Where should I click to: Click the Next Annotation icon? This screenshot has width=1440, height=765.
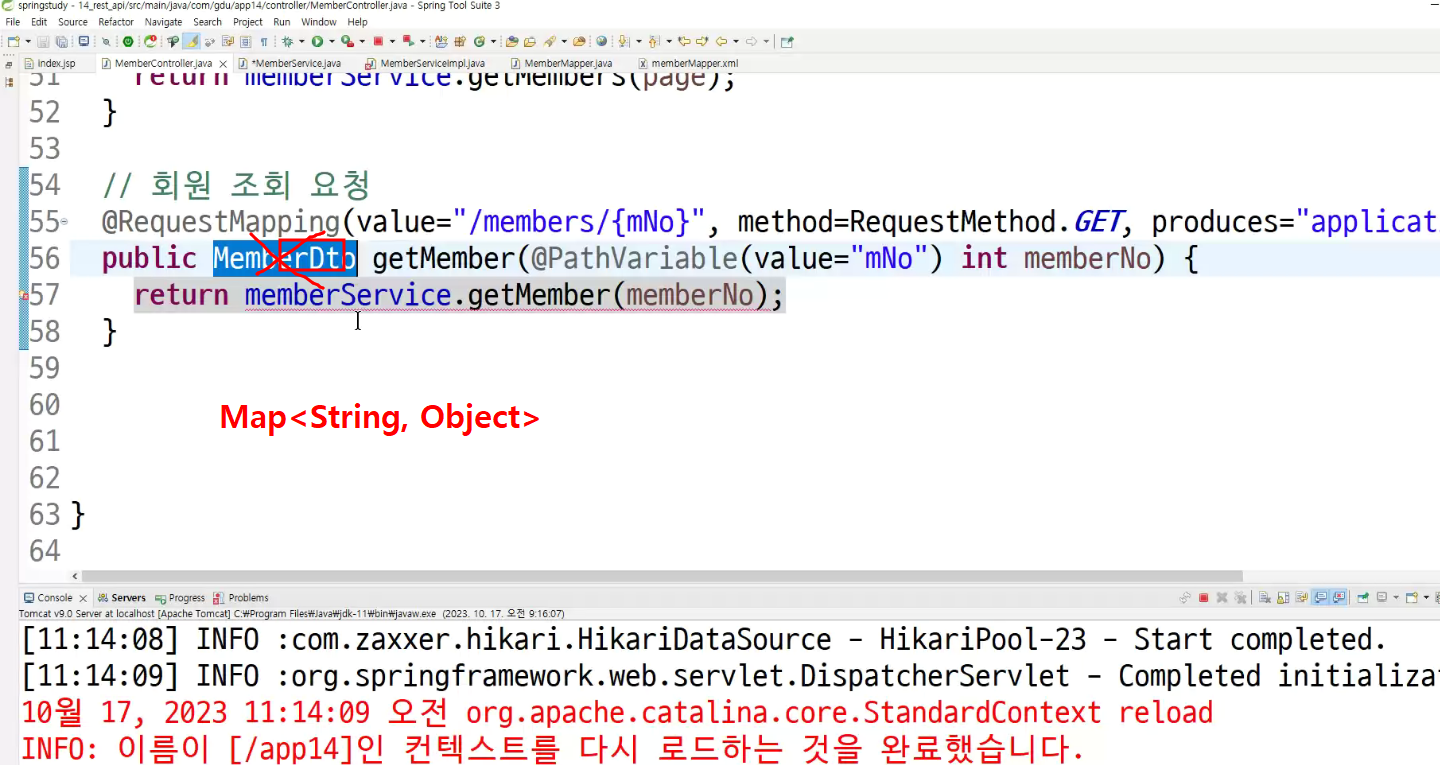(x=624, y=42)
